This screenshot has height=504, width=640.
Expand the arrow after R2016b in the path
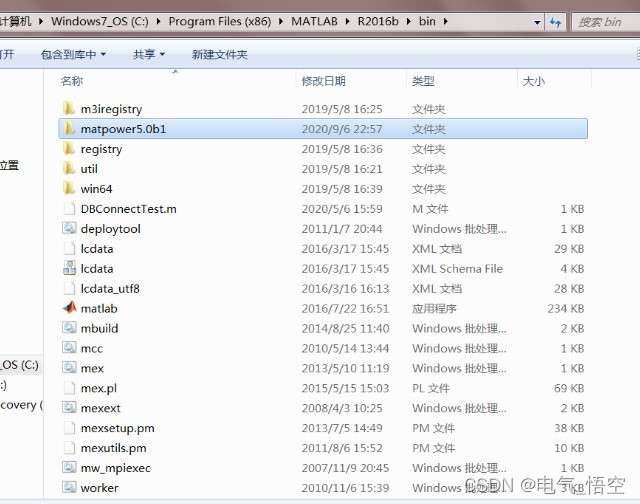coord(408,21)
